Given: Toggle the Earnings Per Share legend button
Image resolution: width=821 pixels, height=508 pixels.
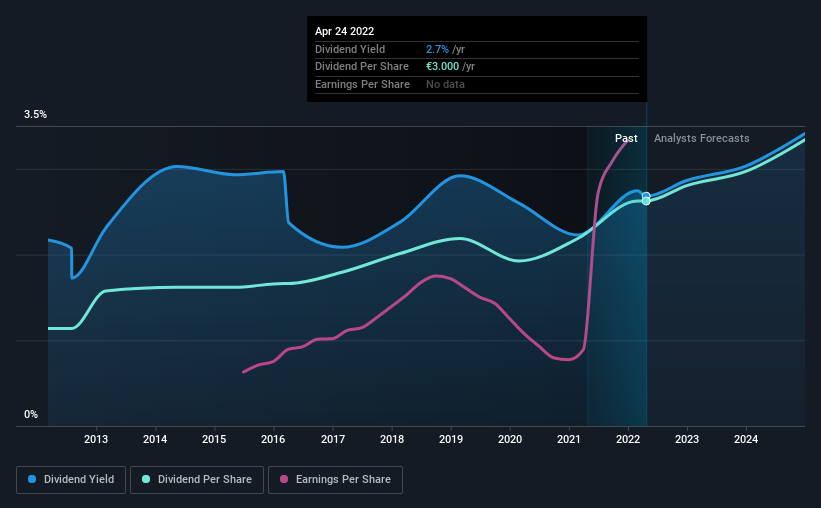Looking at the screenshot, I should pyautogui.click(x=335, y=480).
